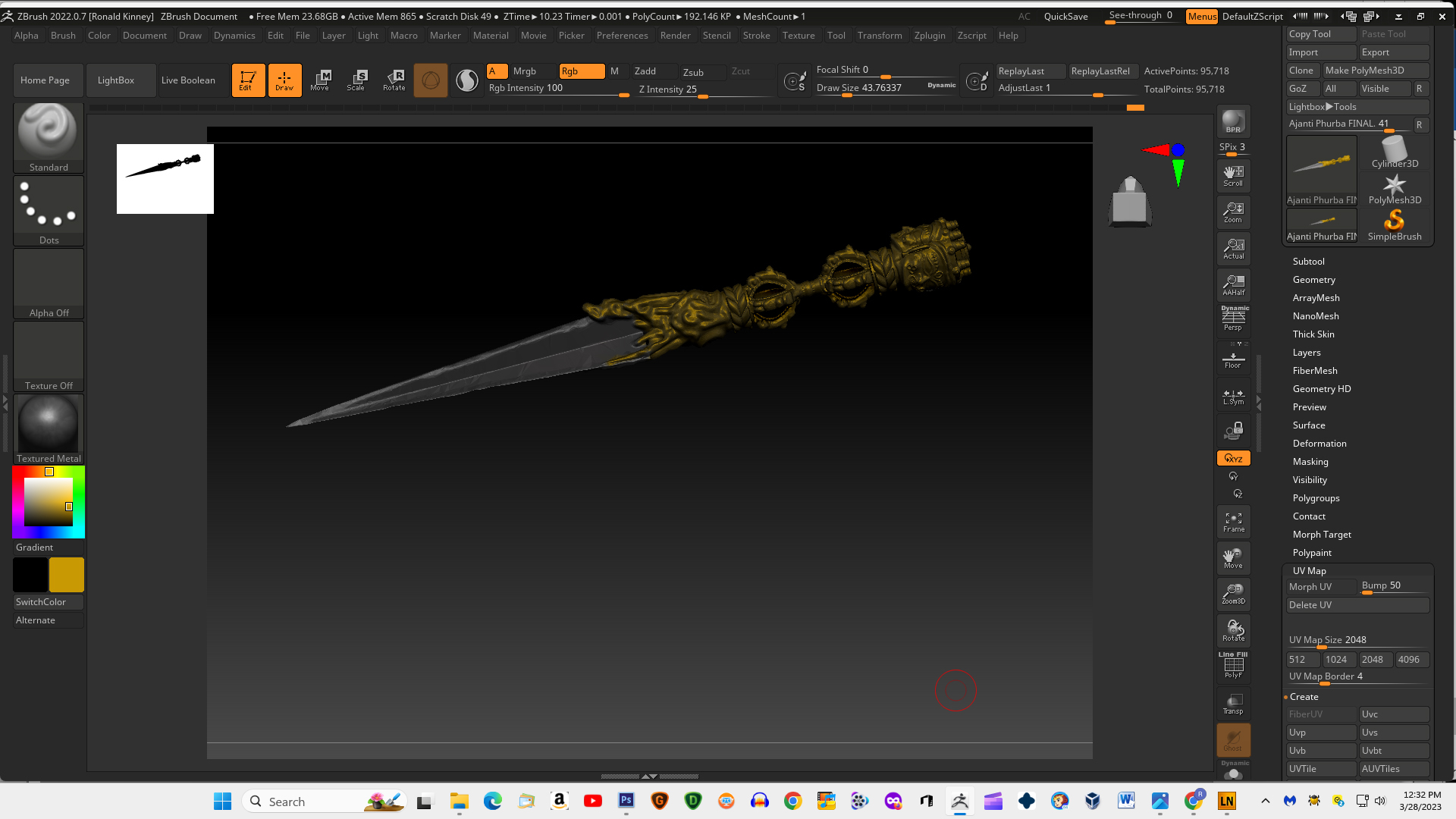Select the Zoom canvas tool
Screen dimensions: 1456x819
(1233, 212)
